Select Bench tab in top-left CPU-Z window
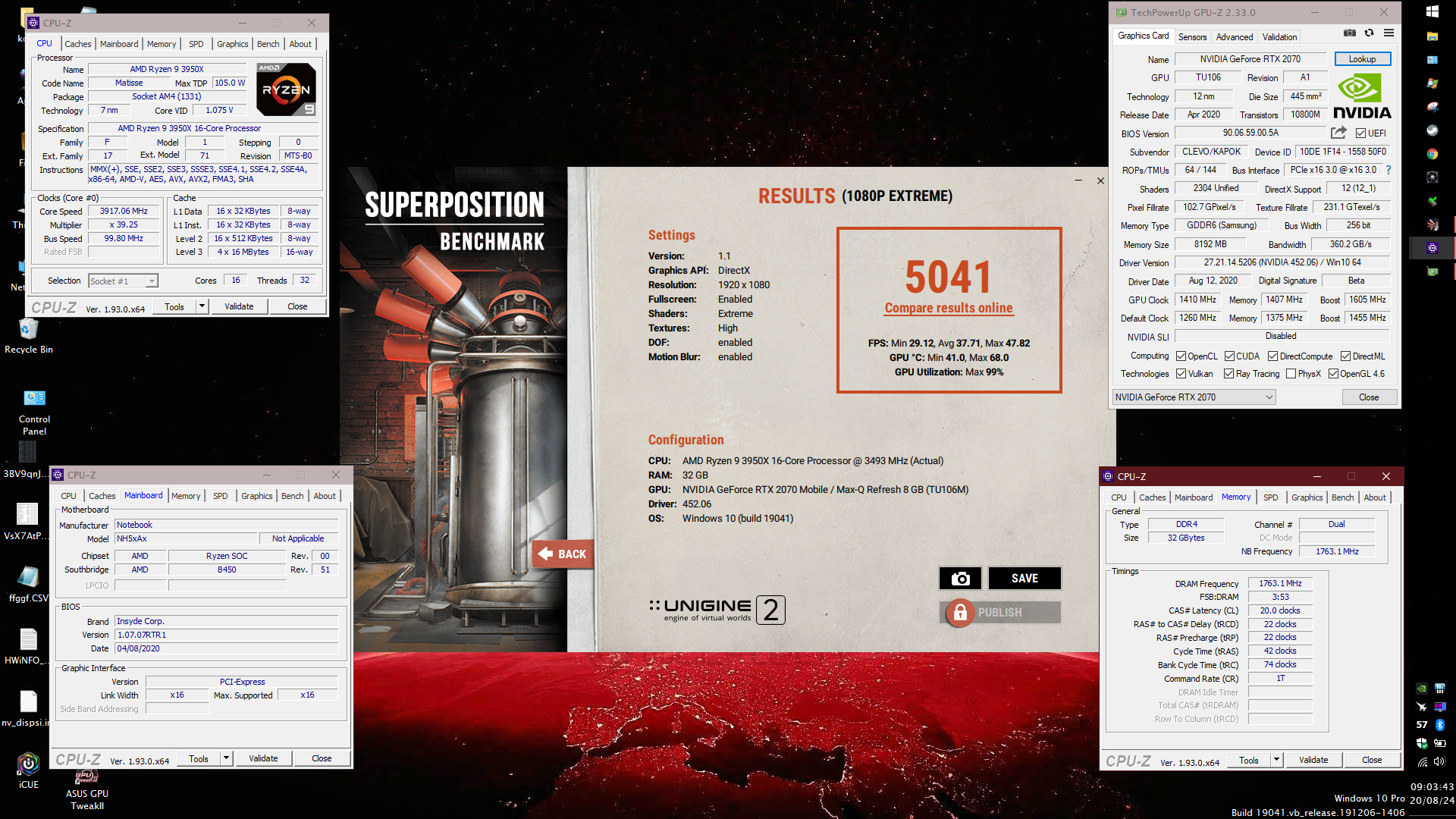This screenshot has height=819, width=1456. pos(268,44)
